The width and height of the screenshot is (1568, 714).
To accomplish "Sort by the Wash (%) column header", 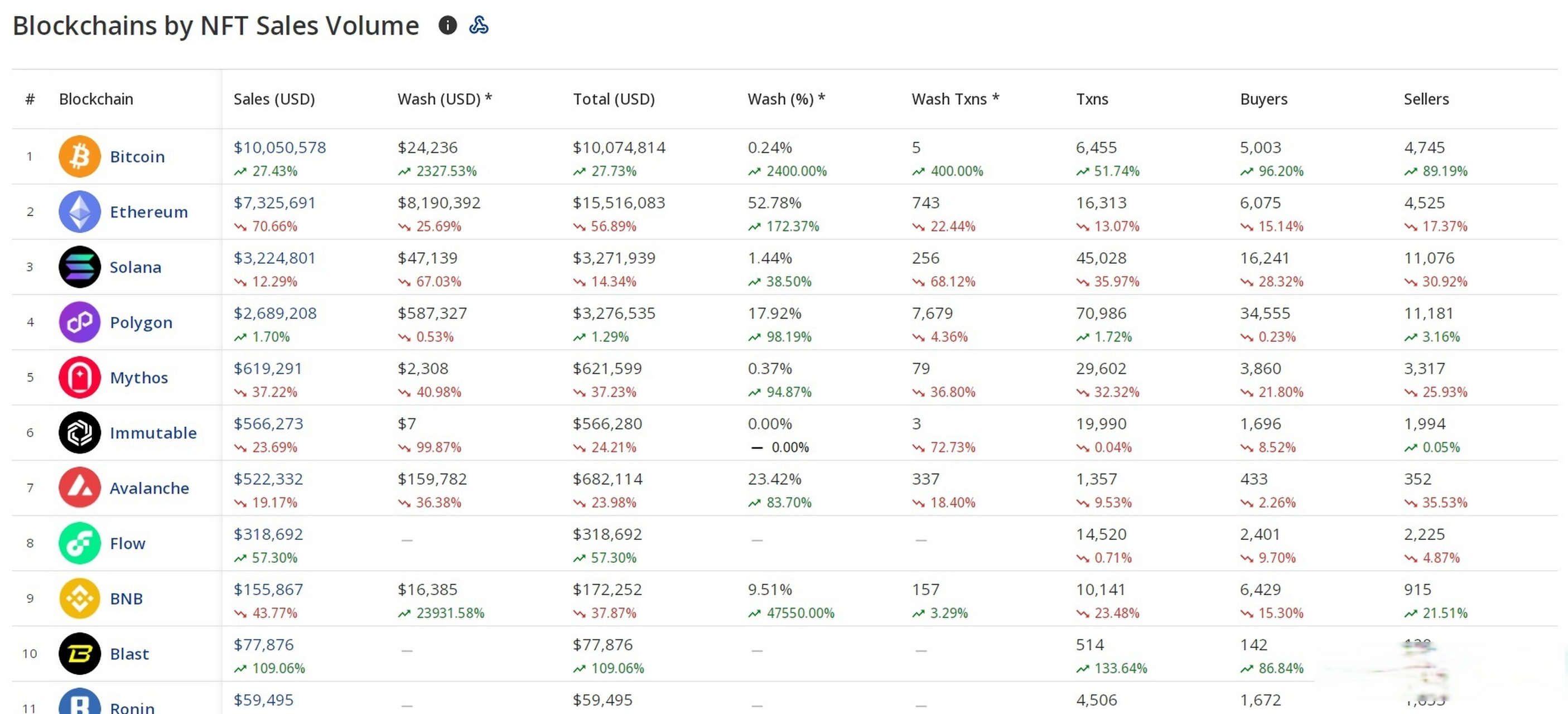I will pyautogui.click(x=787, y=99).
